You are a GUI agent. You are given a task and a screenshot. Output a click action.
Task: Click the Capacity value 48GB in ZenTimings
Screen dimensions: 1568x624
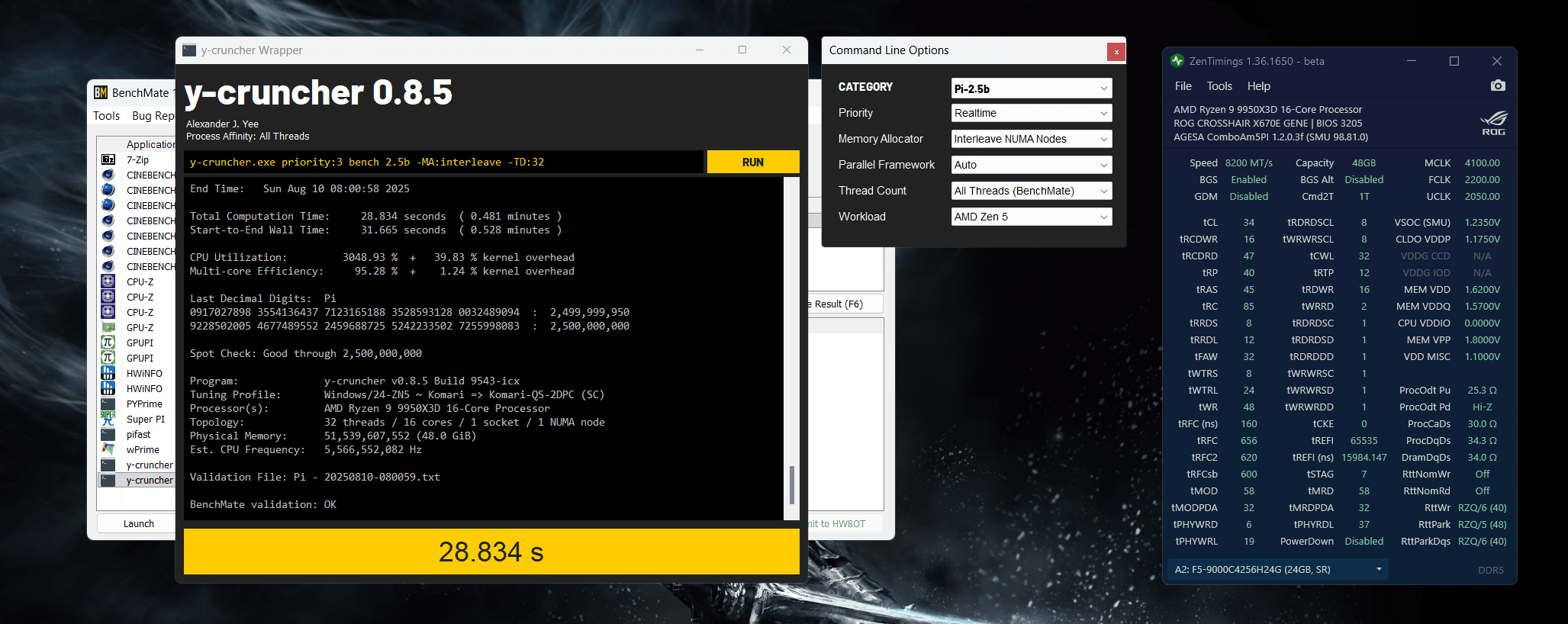pyautogui.click(x=1364, y=162)
